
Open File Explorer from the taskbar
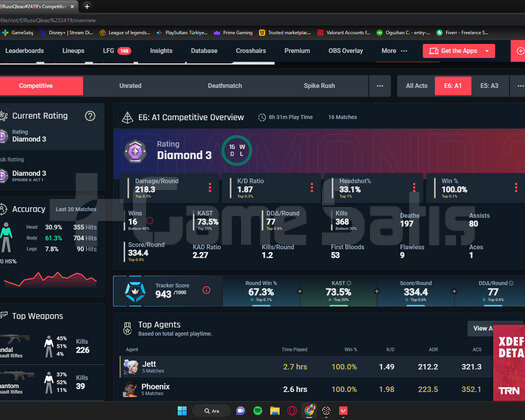[x=275, y=411]
